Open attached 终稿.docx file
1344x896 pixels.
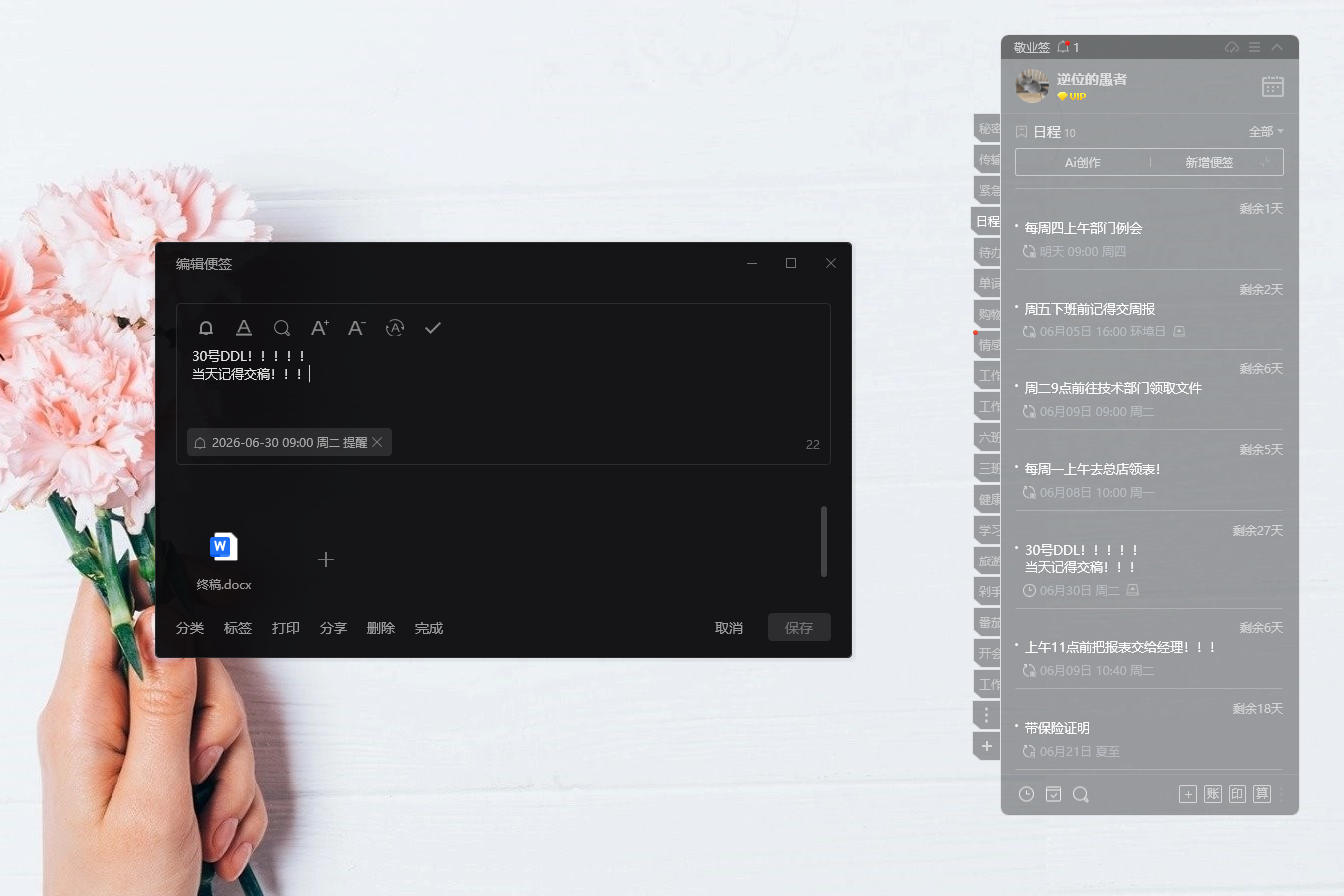(224, 561)
